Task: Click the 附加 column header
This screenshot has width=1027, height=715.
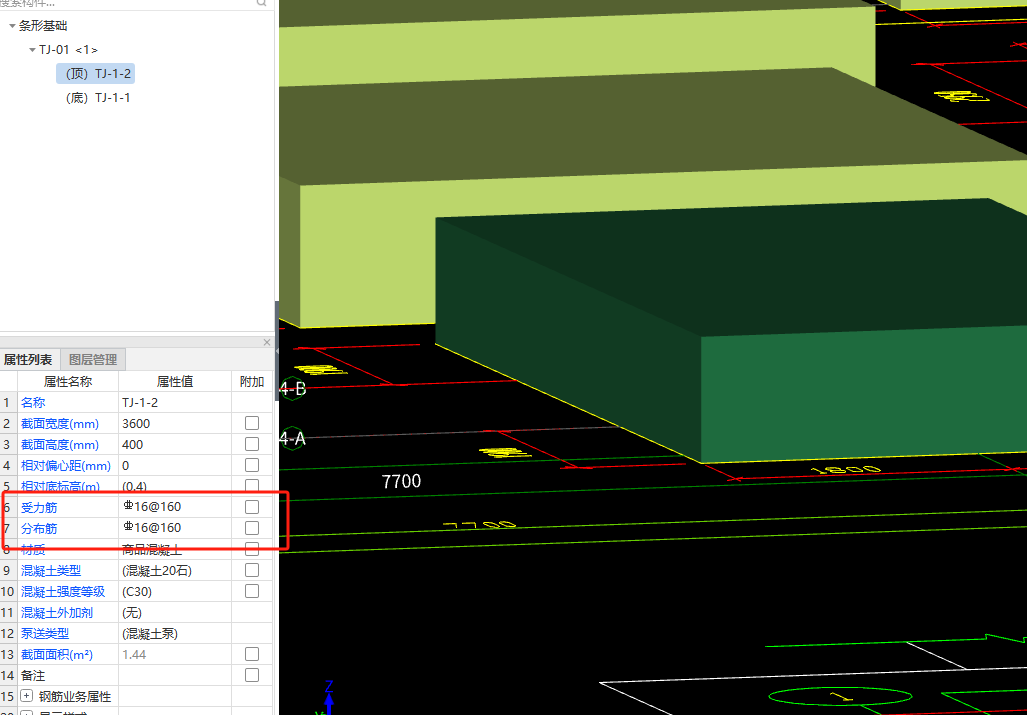Action: [252, 382]
